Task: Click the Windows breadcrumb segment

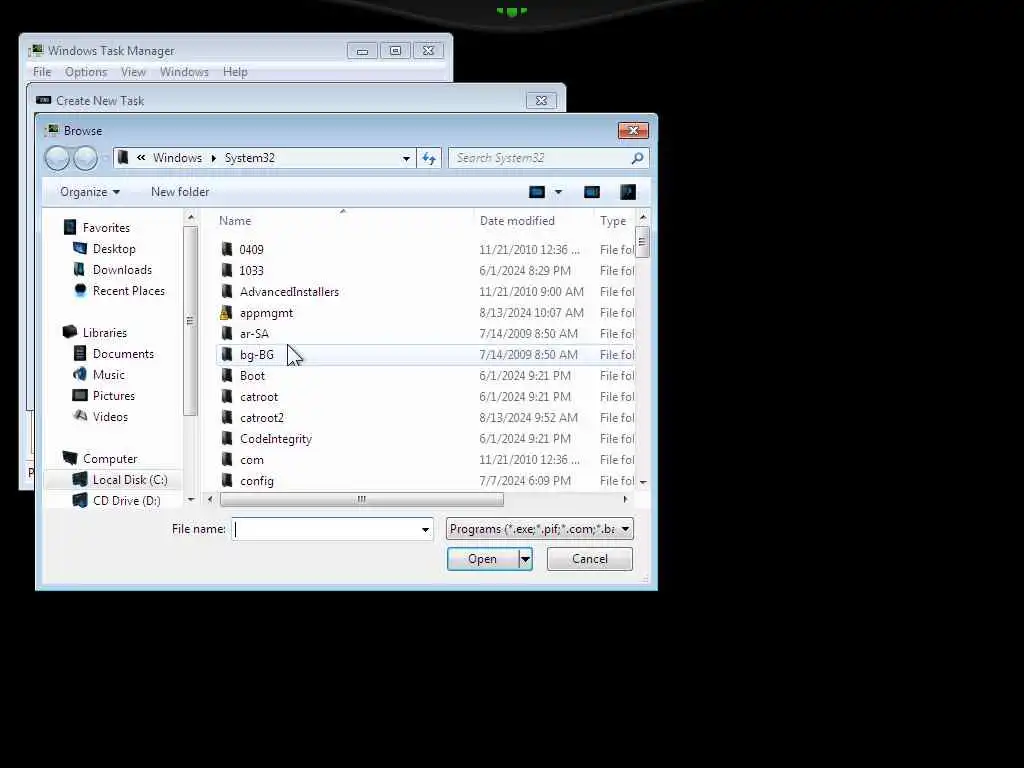Action: coord(178,158)
